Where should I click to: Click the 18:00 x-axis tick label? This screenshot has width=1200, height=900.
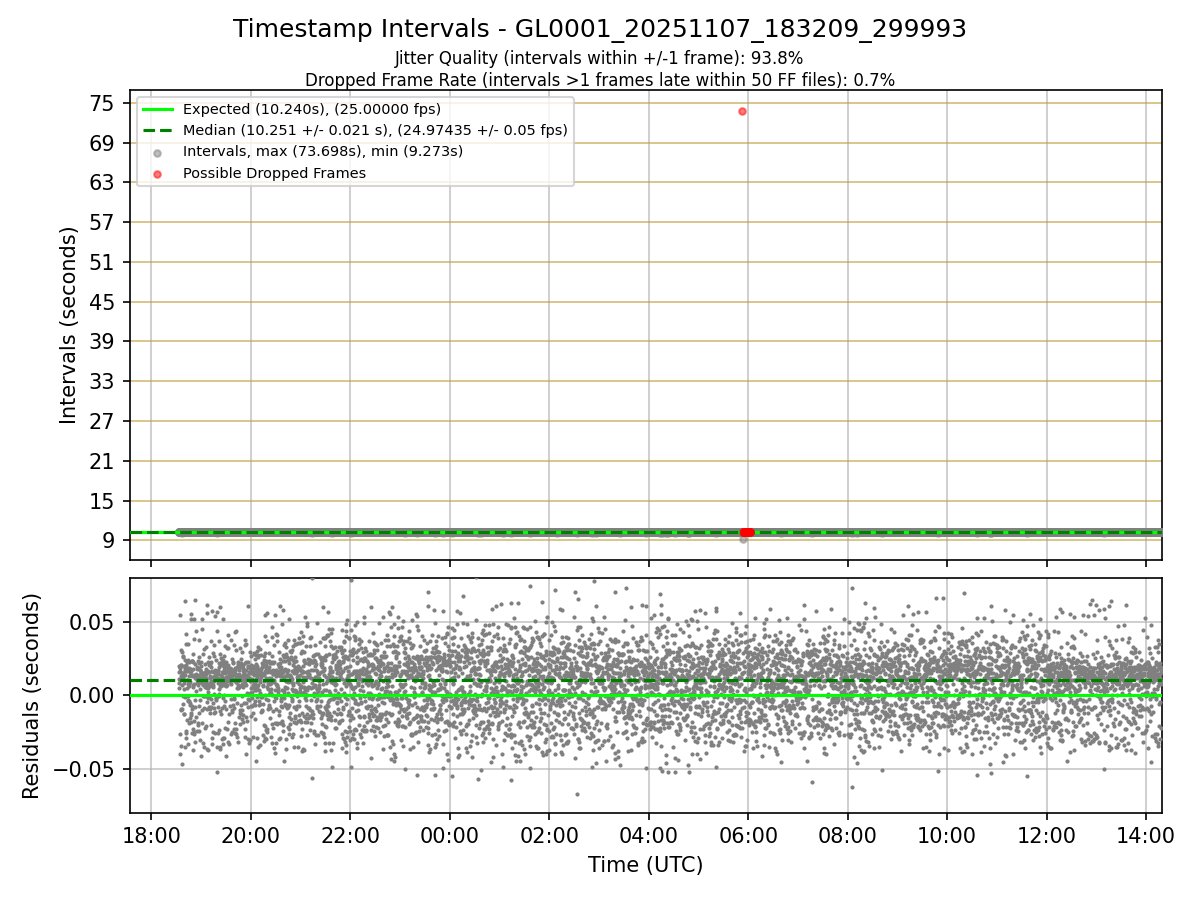pos(151,834)
